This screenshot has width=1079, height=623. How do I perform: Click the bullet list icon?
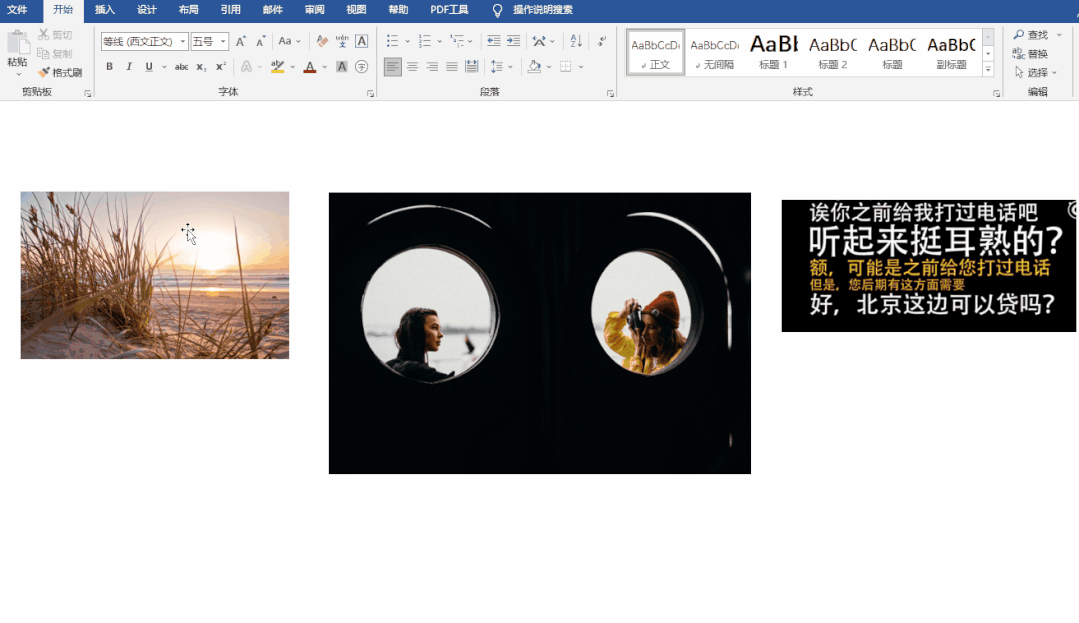coord(392,41)
